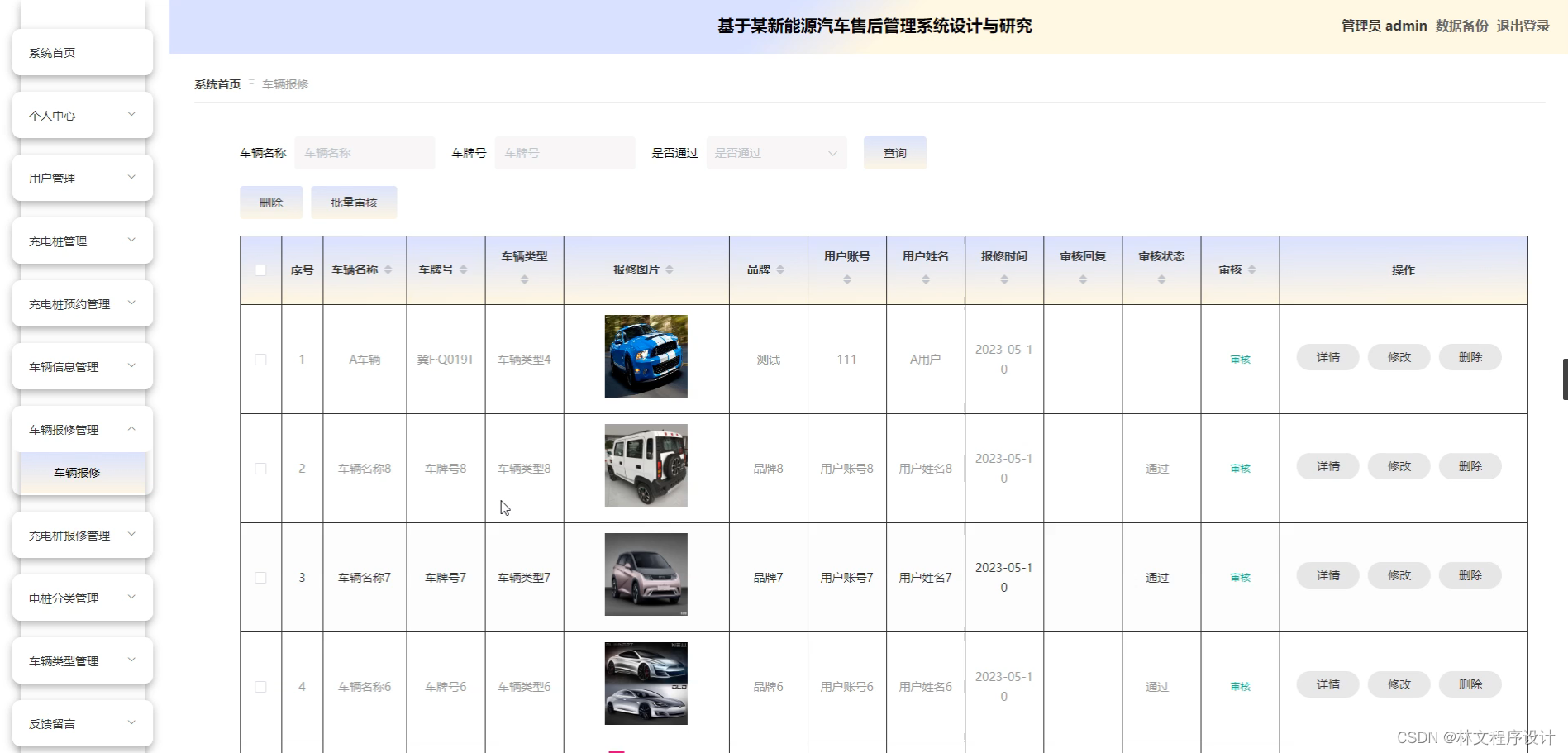The image size is (1568, 753).
Task: Check the row 3 车辆名称7 checkbox
Action: click(260, 578)
